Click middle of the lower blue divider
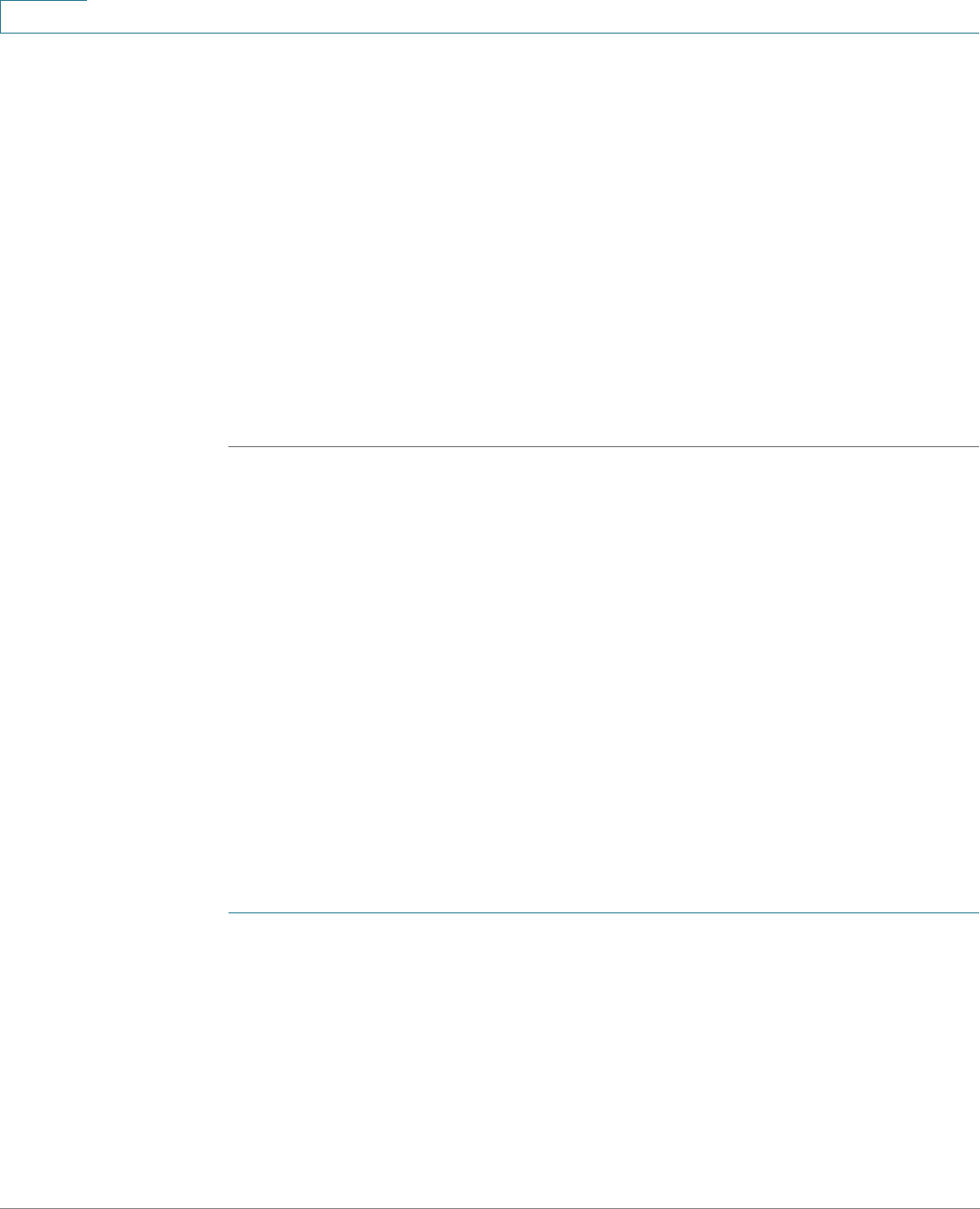 point(604,912)
